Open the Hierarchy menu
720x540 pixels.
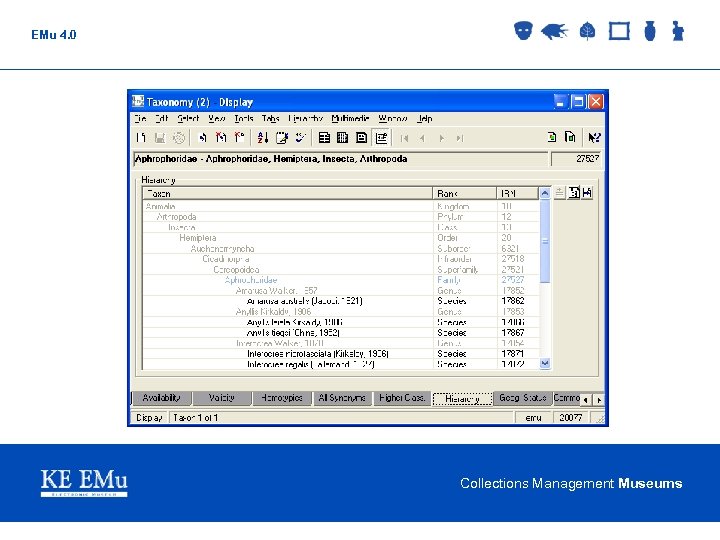(305, 118)
